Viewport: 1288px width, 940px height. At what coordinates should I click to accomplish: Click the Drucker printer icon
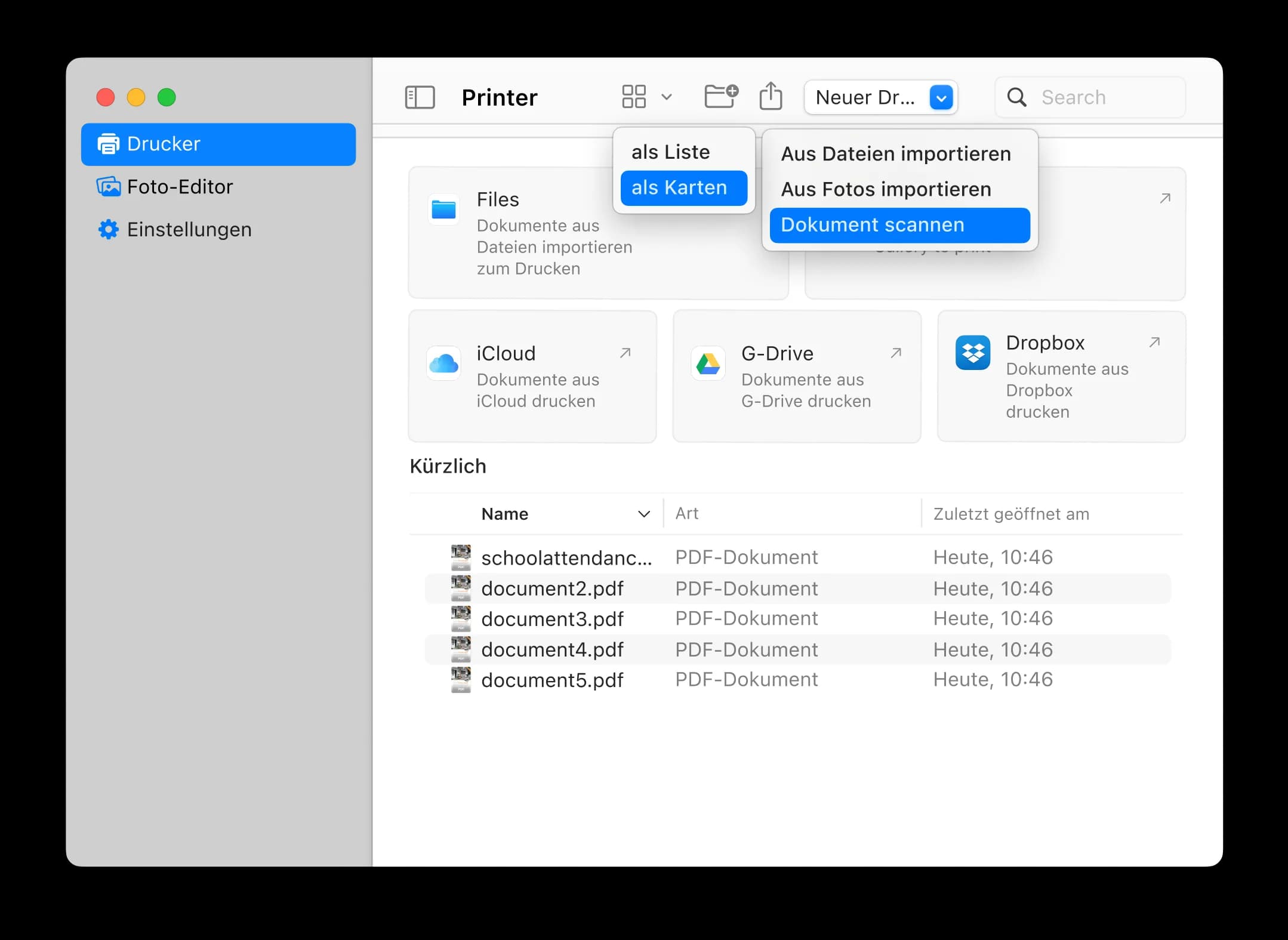pos(108,144)
